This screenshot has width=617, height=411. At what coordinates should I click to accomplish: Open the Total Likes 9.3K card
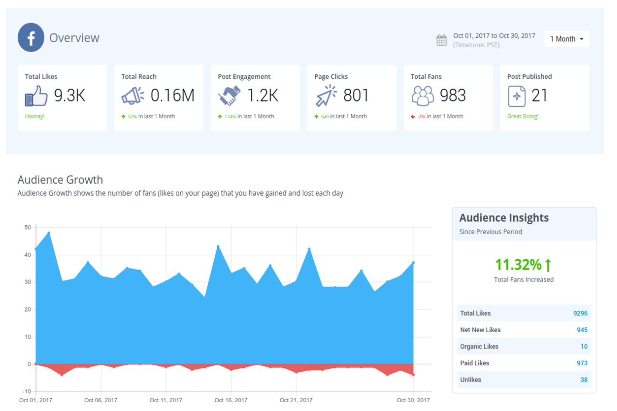click(x=62, y=98)
